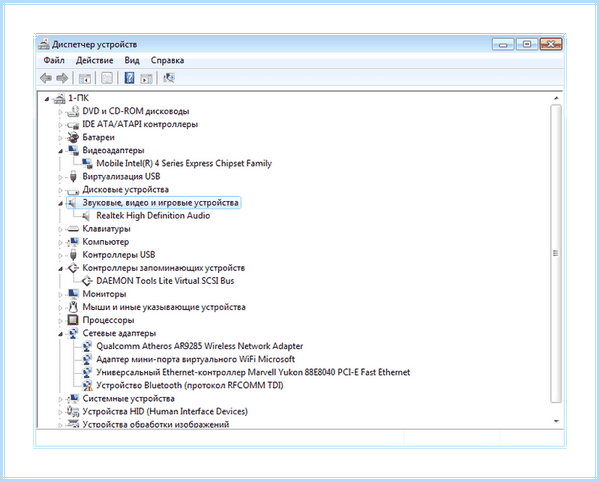Click the Системные устройства icon
Viewport: 600px width, 482px height.
[x=72, y=399]
